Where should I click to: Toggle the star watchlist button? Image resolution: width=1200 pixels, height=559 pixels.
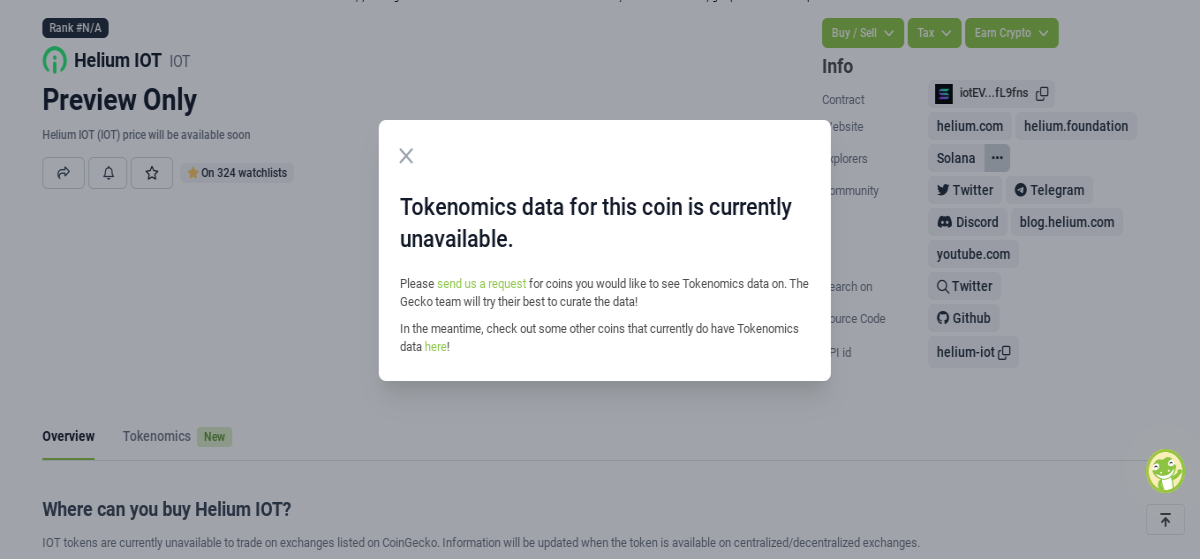tap(152, 173)
